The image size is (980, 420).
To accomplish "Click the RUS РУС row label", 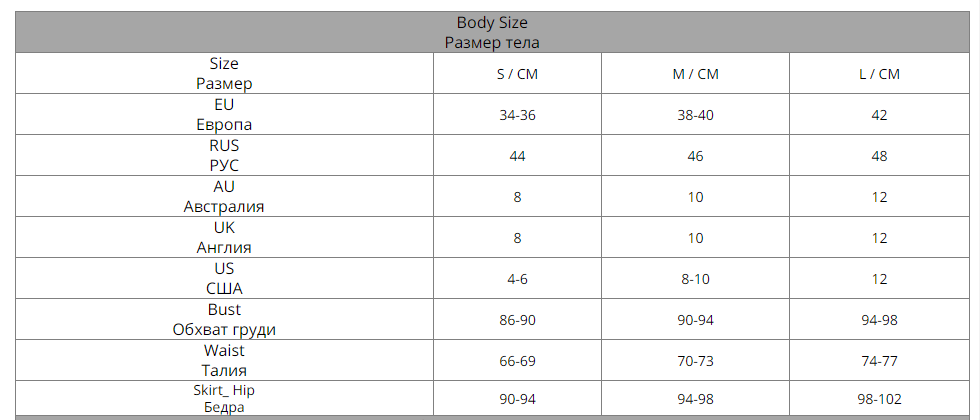I will click(224, 156).
